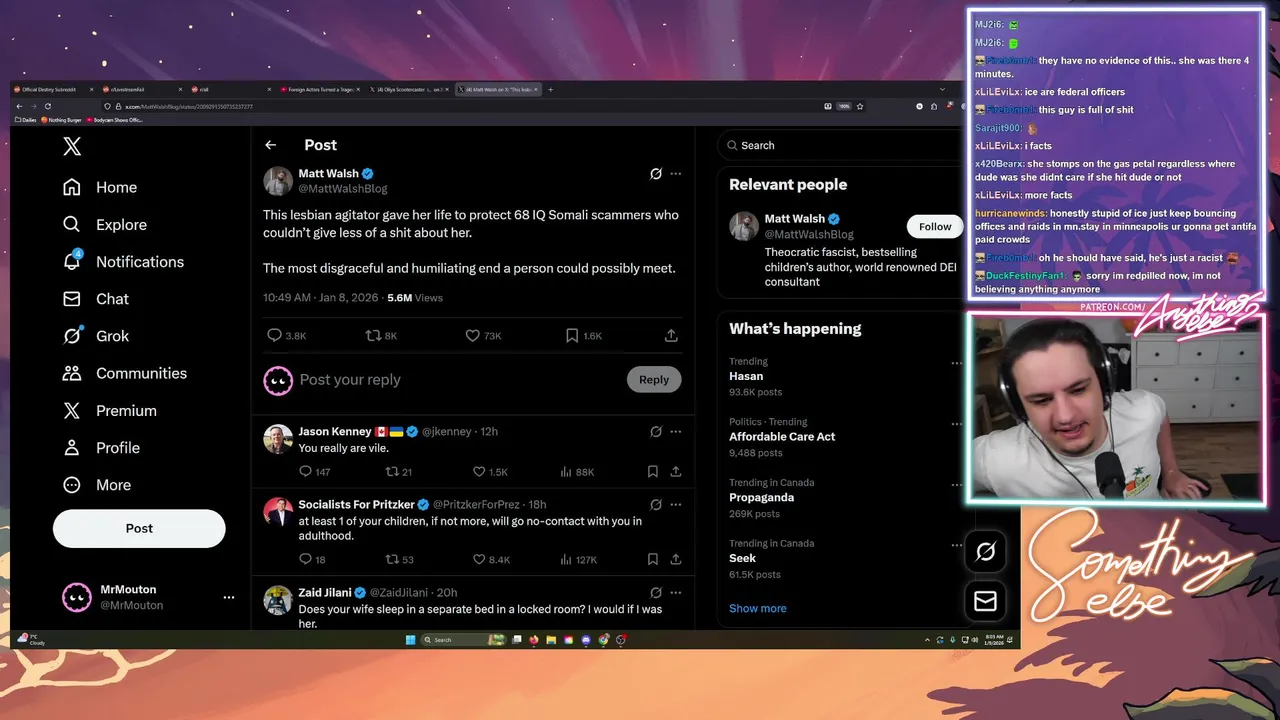Open more options on Matt Walsh's post

tap(676, 173)
